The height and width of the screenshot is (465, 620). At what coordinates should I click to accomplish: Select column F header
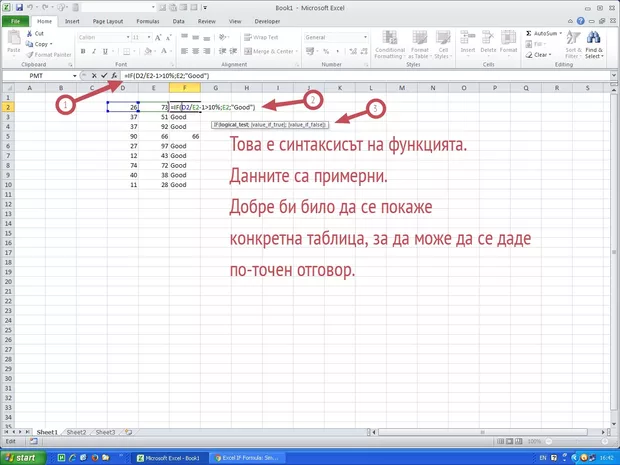pyautogui.click(x=185, y=88)
